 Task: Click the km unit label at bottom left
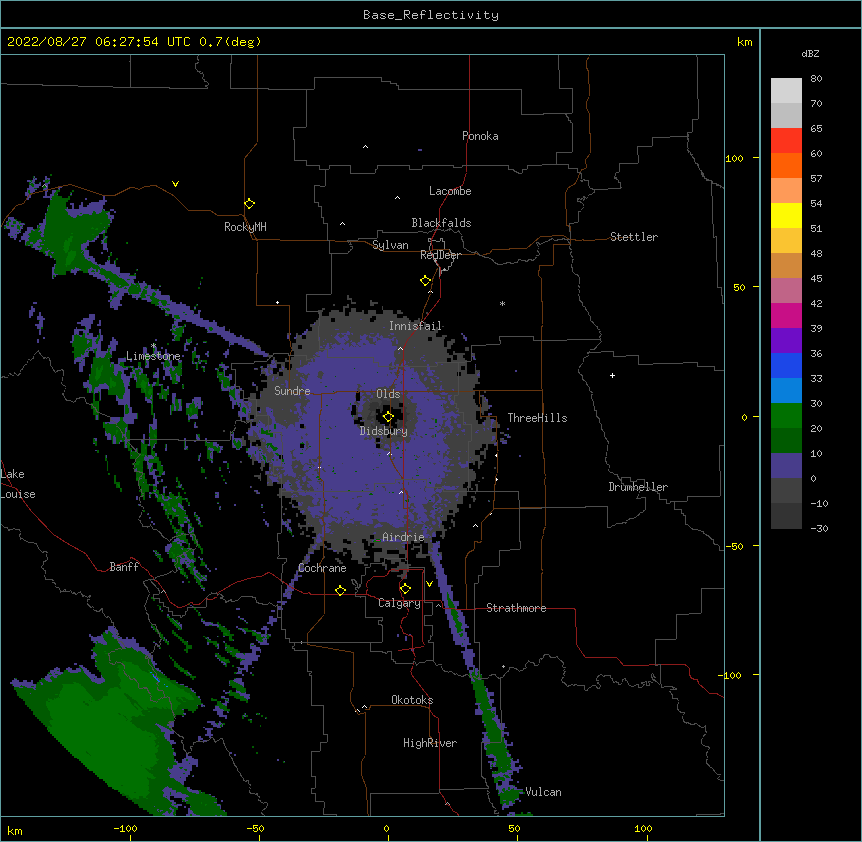click(x=15, y=830)
